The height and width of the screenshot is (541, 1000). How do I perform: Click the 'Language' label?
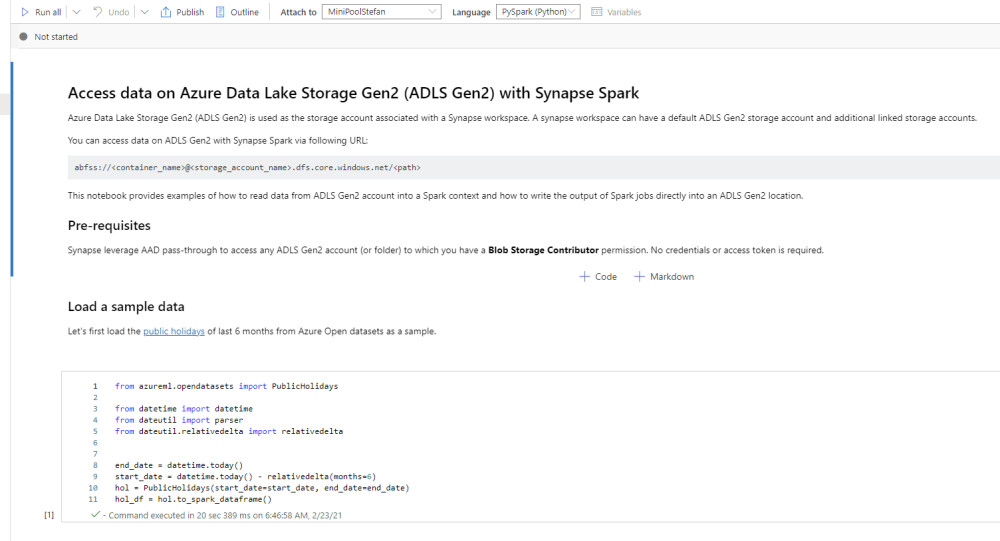pos(471,12)
